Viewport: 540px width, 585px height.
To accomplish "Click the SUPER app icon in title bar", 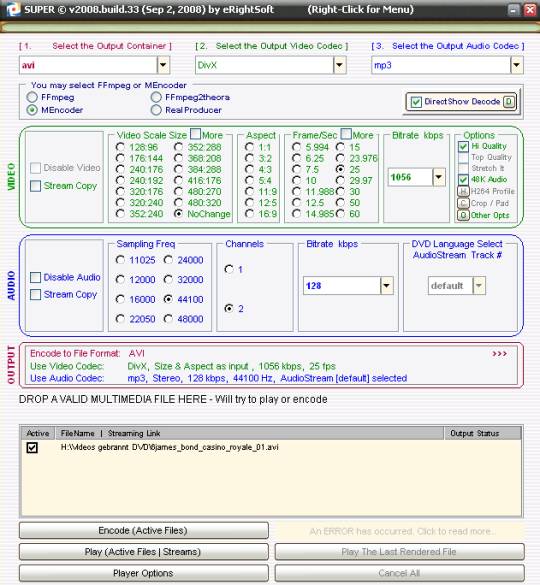I will click(x=12, y=9).
